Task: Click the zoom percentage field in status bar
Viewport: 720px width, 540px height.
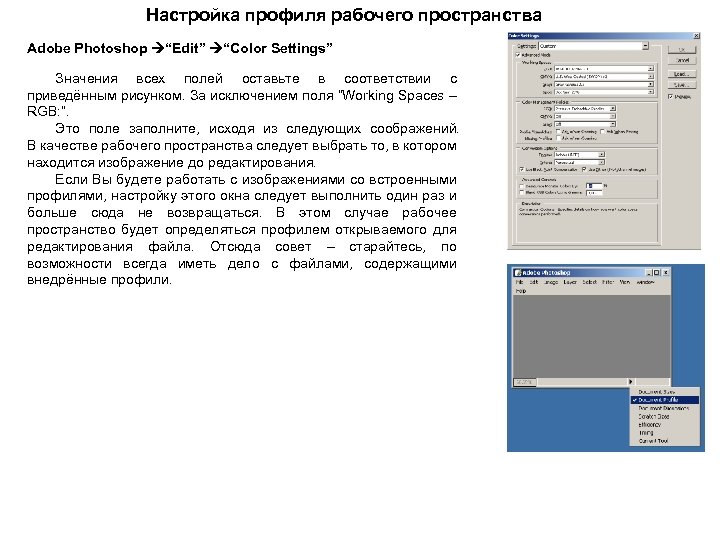Action: point(525,382)
